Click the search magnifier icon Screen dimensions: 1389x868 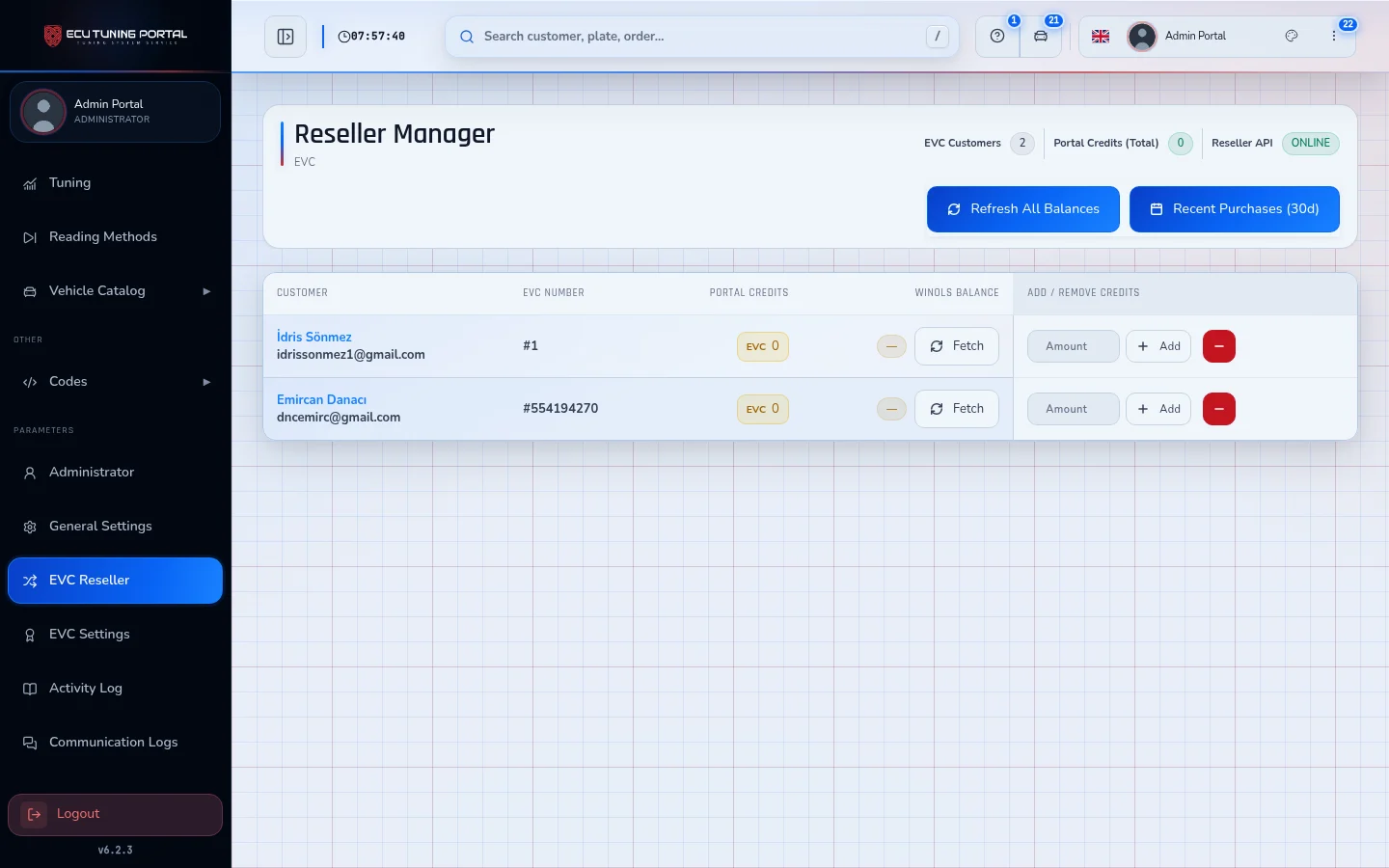[467, 37]
